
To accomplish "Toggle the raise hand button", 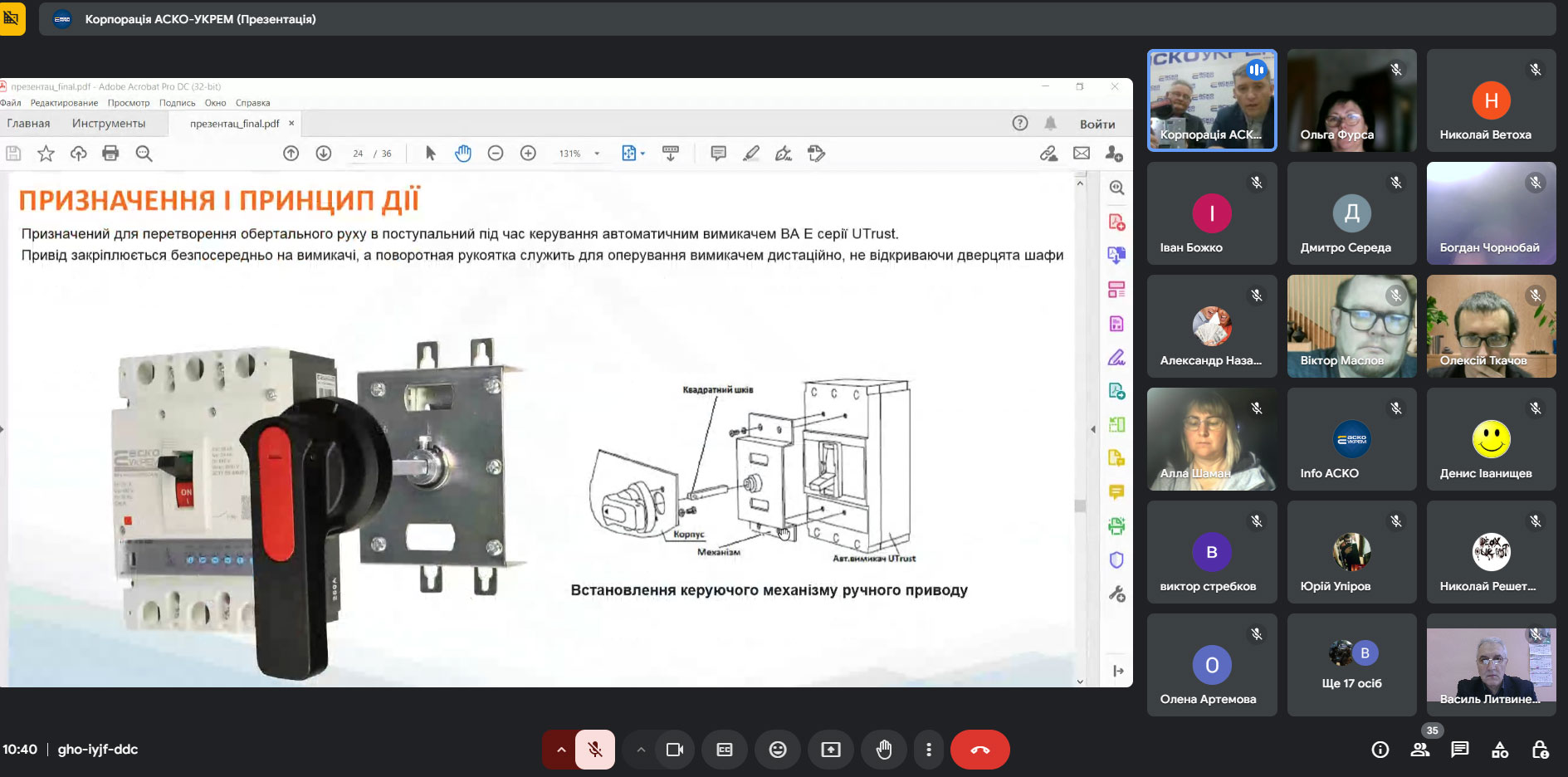I will coord(884,750).
